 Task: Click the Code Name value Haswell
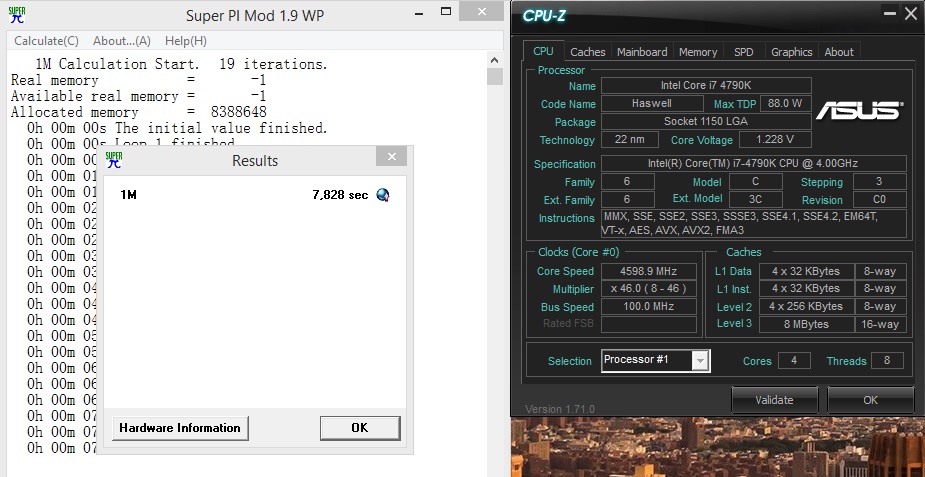[652, 103]
